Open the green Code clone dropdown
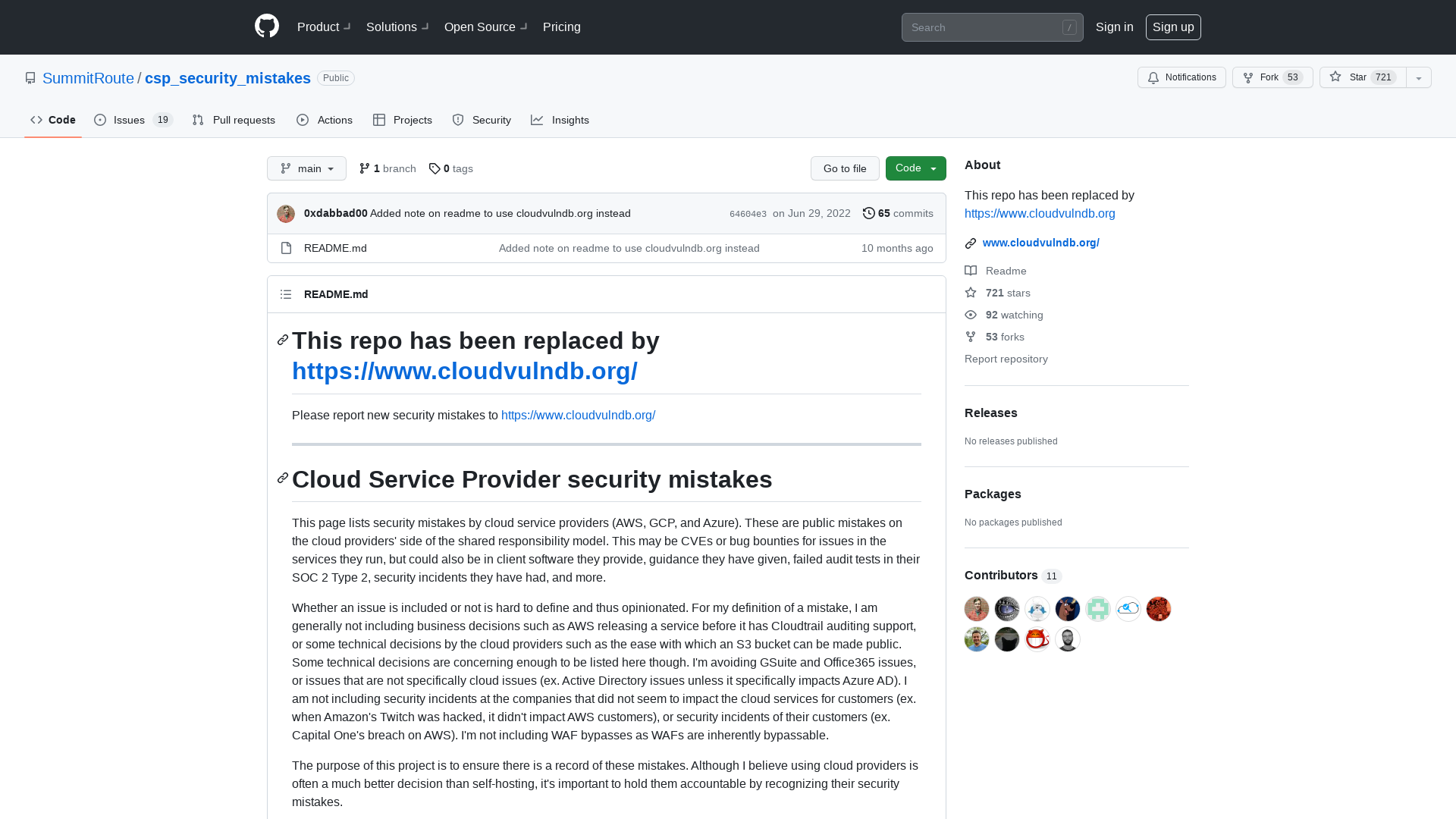Screen dimensions: 1456x819 pyautogui.click(x=915, y=168)
